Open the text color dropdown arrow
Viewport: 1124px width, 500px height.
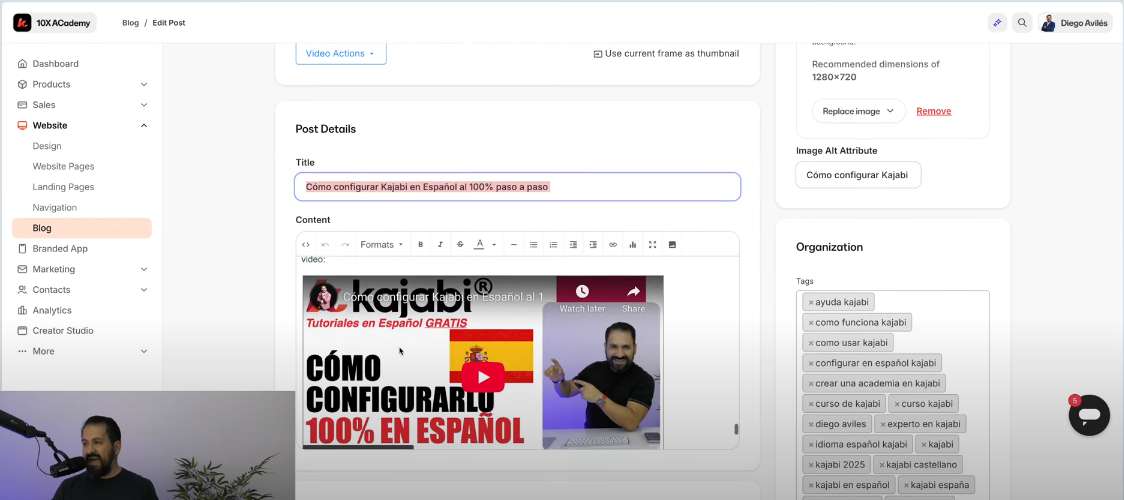tap(494, 245)
